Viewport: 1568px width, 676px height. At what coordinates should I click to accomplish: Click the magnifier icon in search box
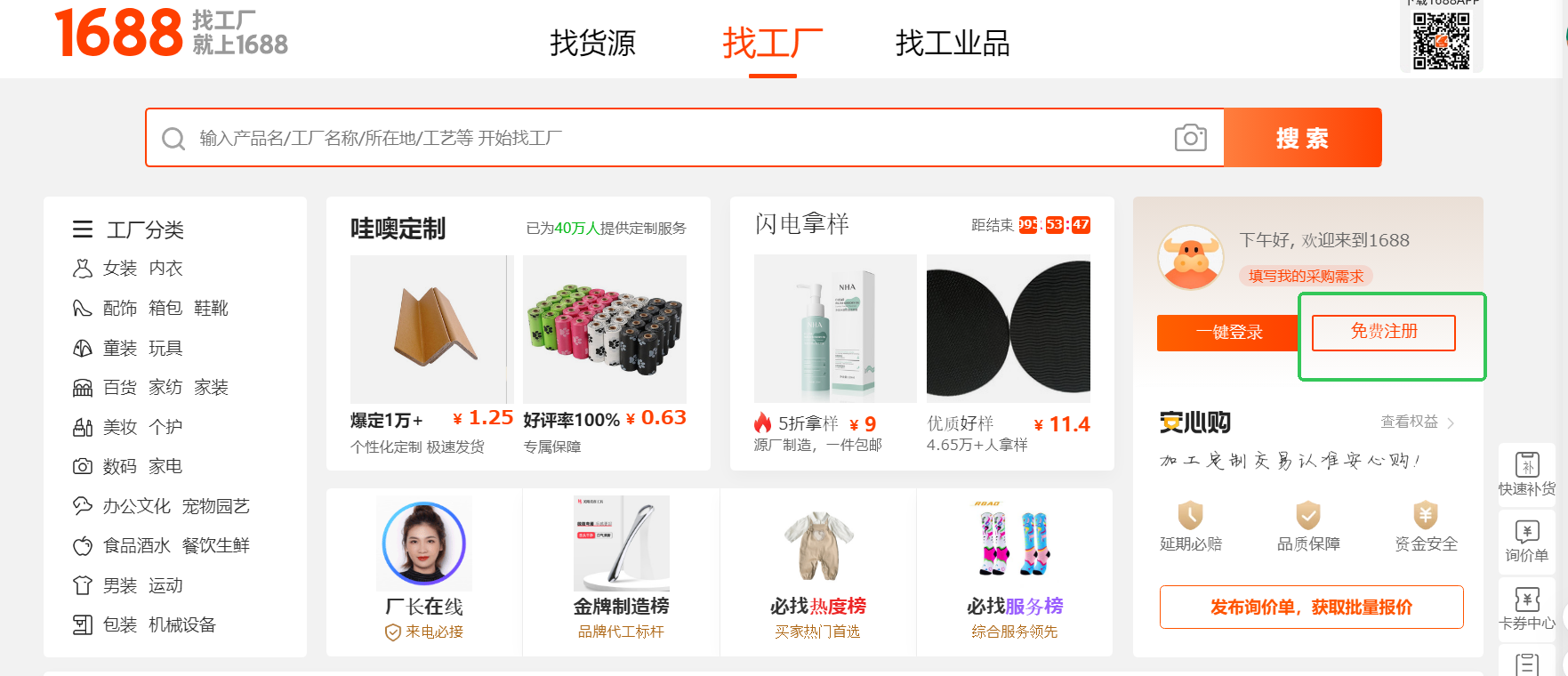(x=173, y=139)
